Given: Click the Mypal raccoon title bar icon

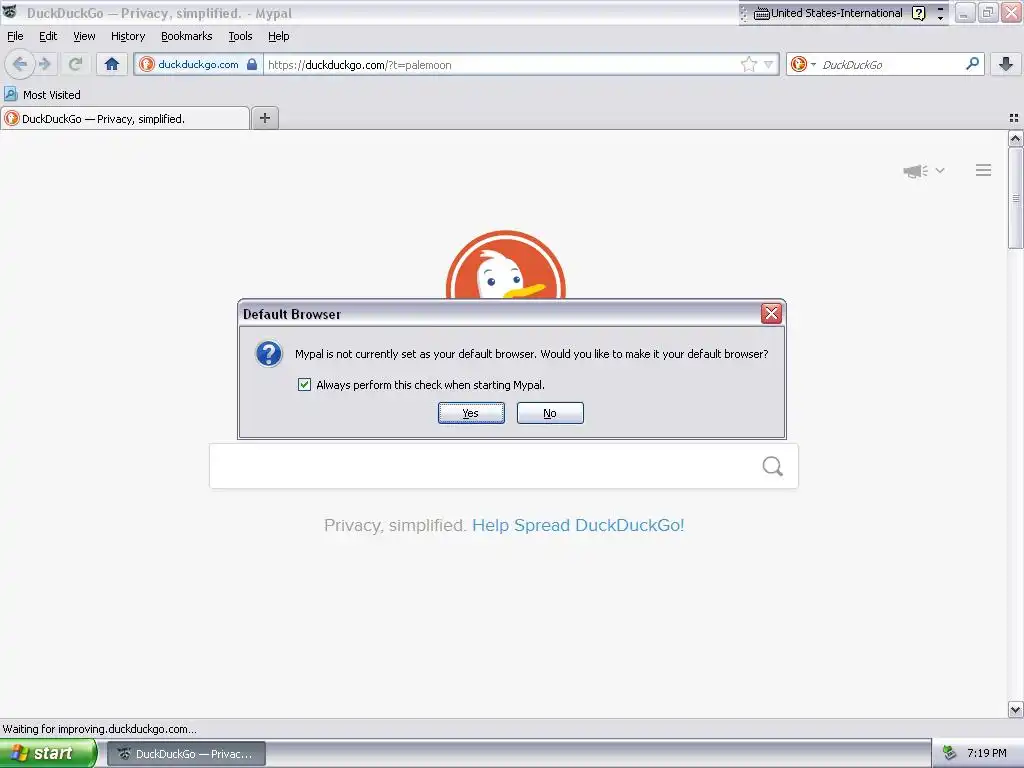Looking at the screenshot, I should coord(10,12).
